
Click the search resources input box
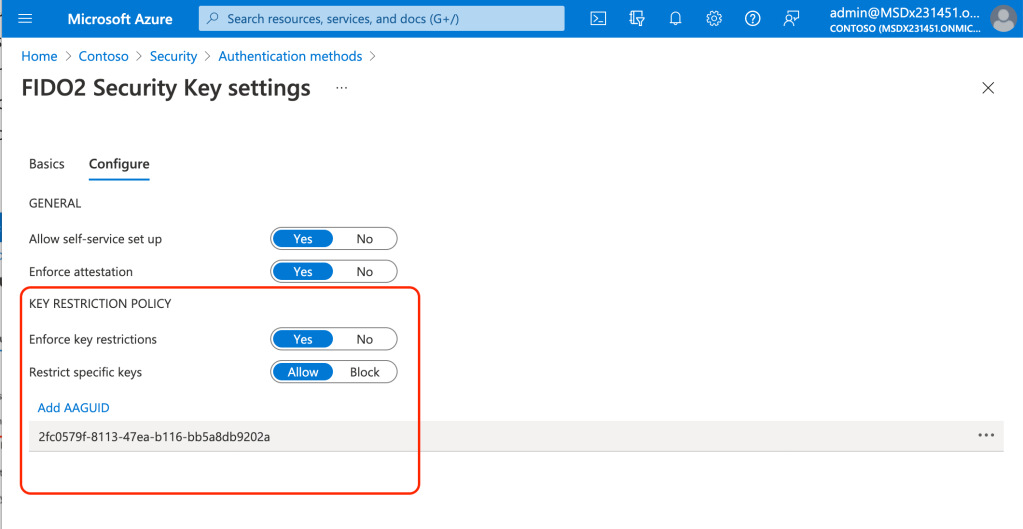[381, 19]
